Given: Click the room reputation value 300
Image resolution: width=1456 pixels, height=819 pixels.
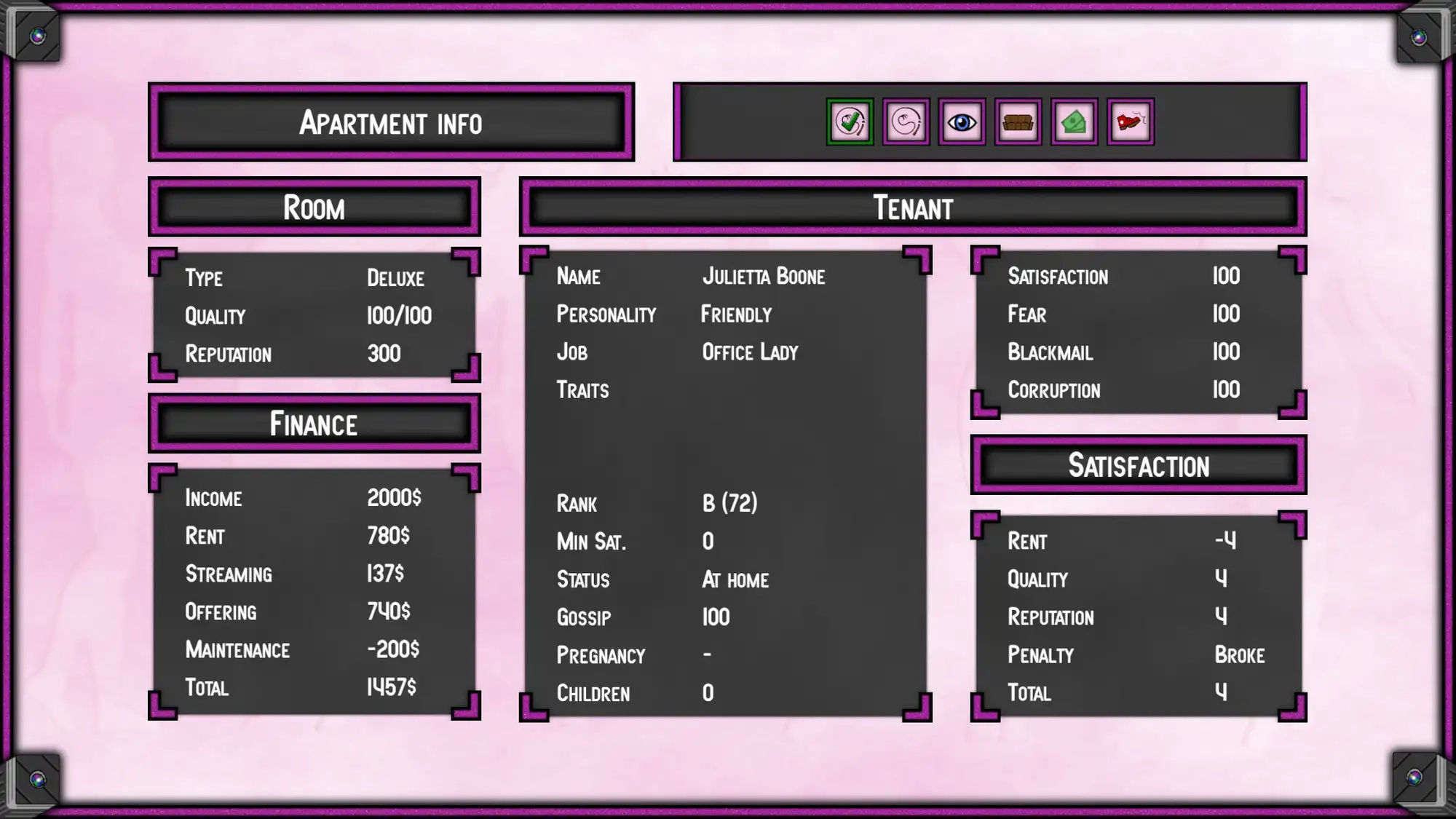Looking at the screenshot, I should 384,354.
